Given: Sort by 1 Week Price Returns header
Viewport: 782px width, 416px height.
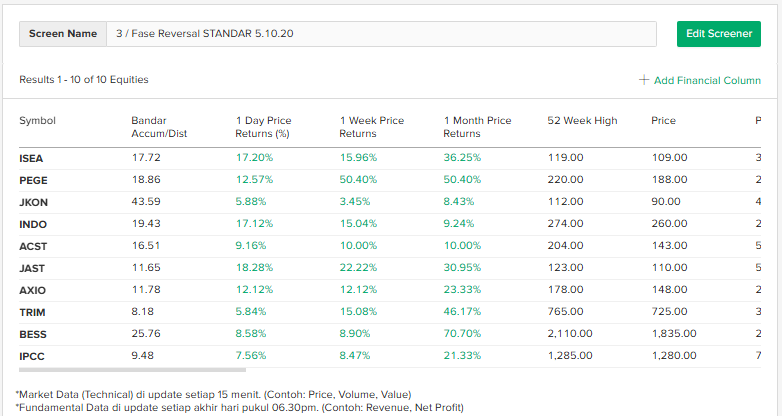Looking at the screenshot, I should 371,127.
